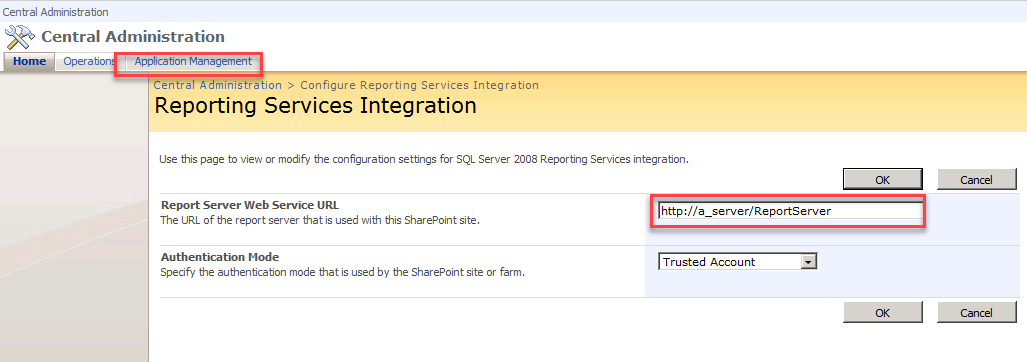
Task: Switch to the Operations tab
Action: [88, 62]
